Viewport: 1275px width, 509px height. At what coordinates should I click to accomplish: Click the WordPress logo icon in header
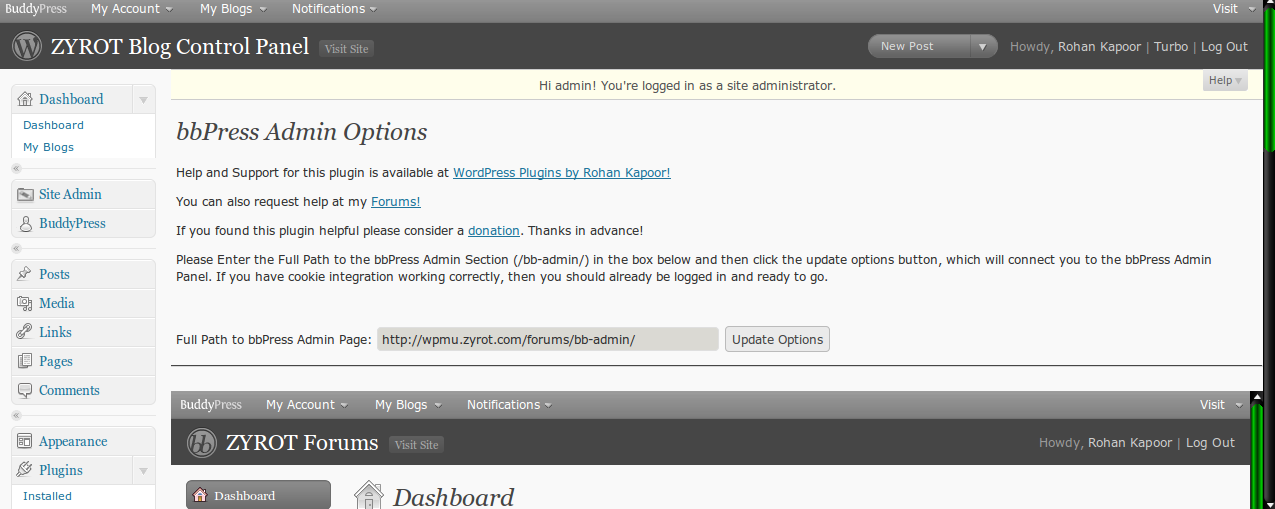point(26,46)
